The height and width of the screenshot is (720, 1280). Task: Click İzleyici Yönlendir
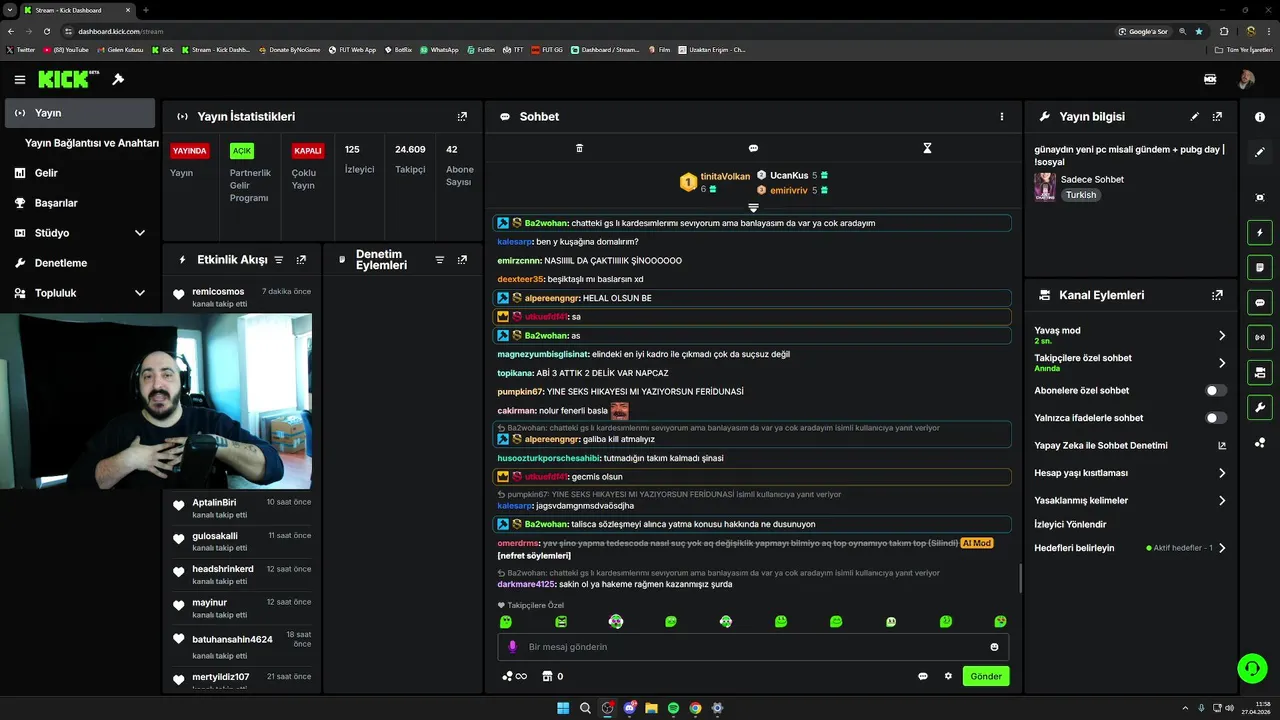pyautogui.click(x=1070, y=524)
